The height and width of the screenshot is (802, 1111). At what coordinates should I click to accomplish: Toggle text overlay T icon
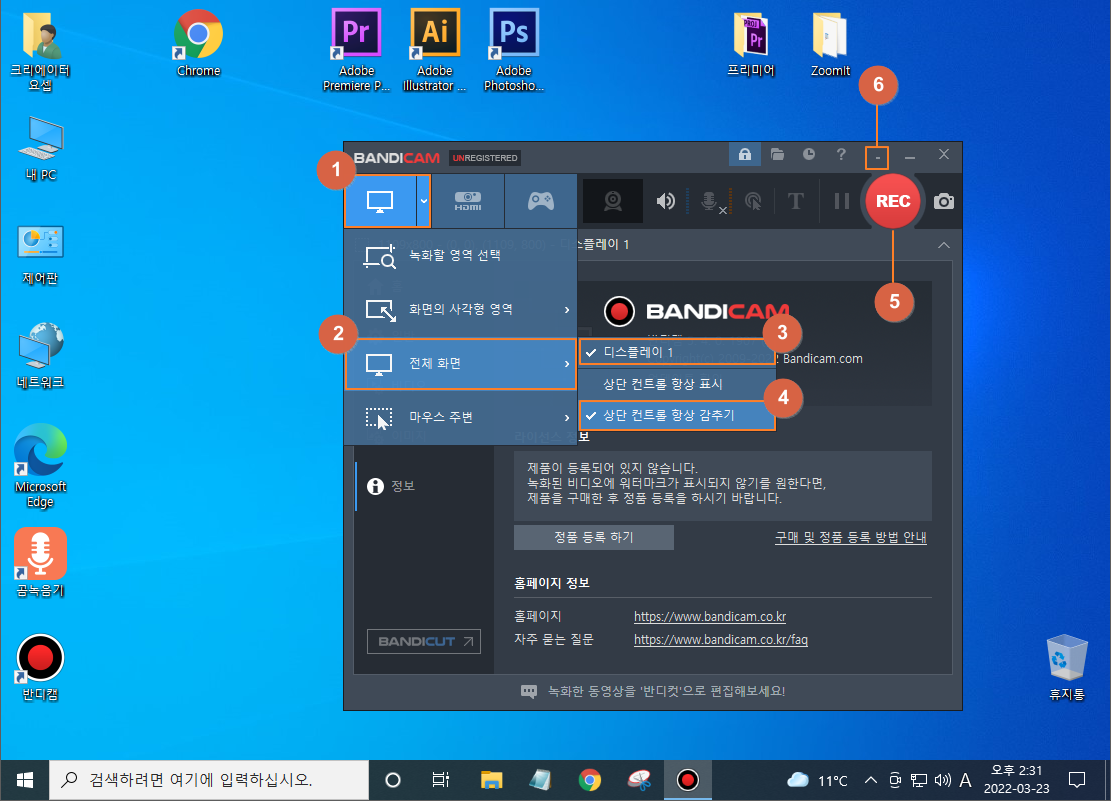796,201
